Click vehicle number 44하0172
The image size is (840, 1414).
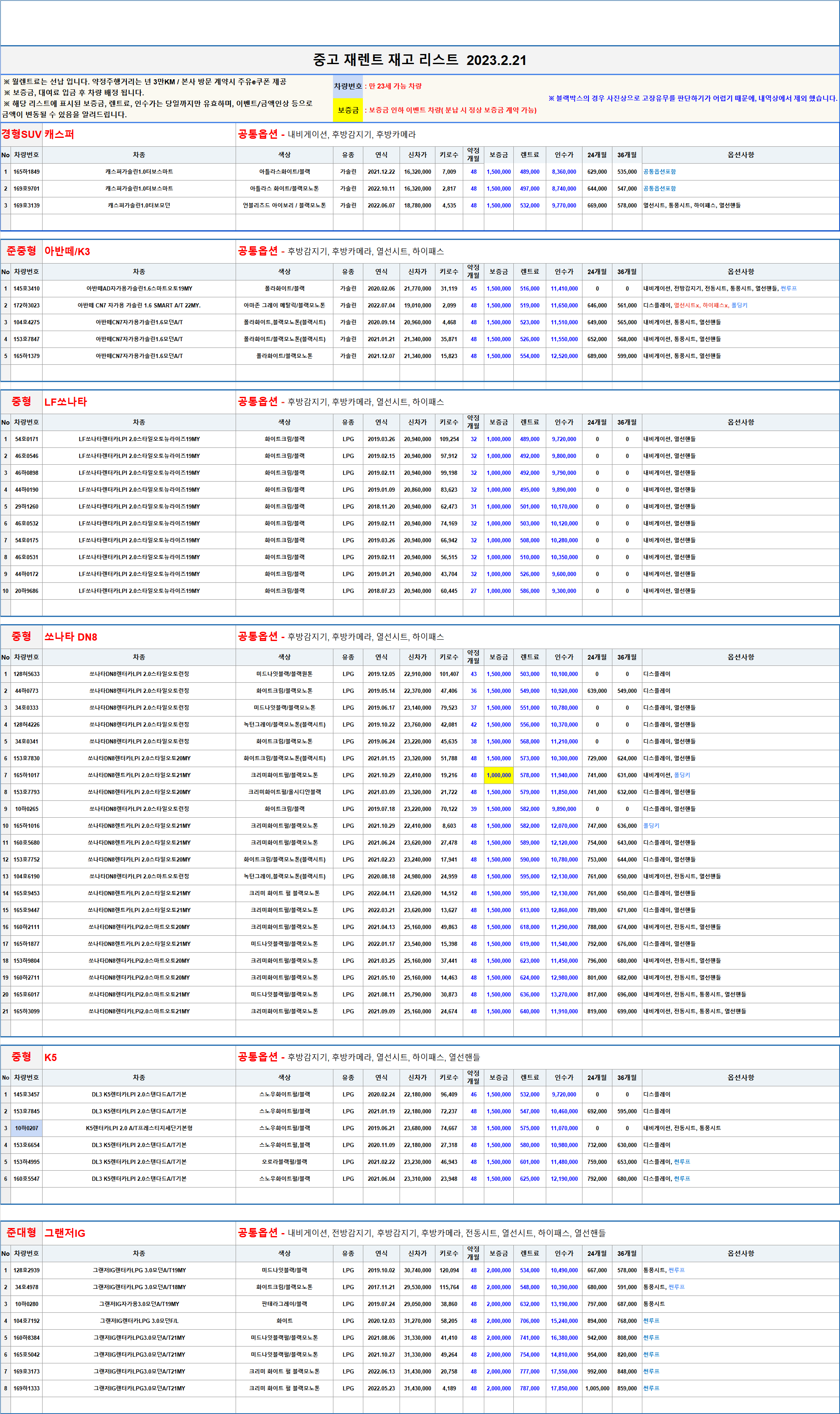coord(27,574)
